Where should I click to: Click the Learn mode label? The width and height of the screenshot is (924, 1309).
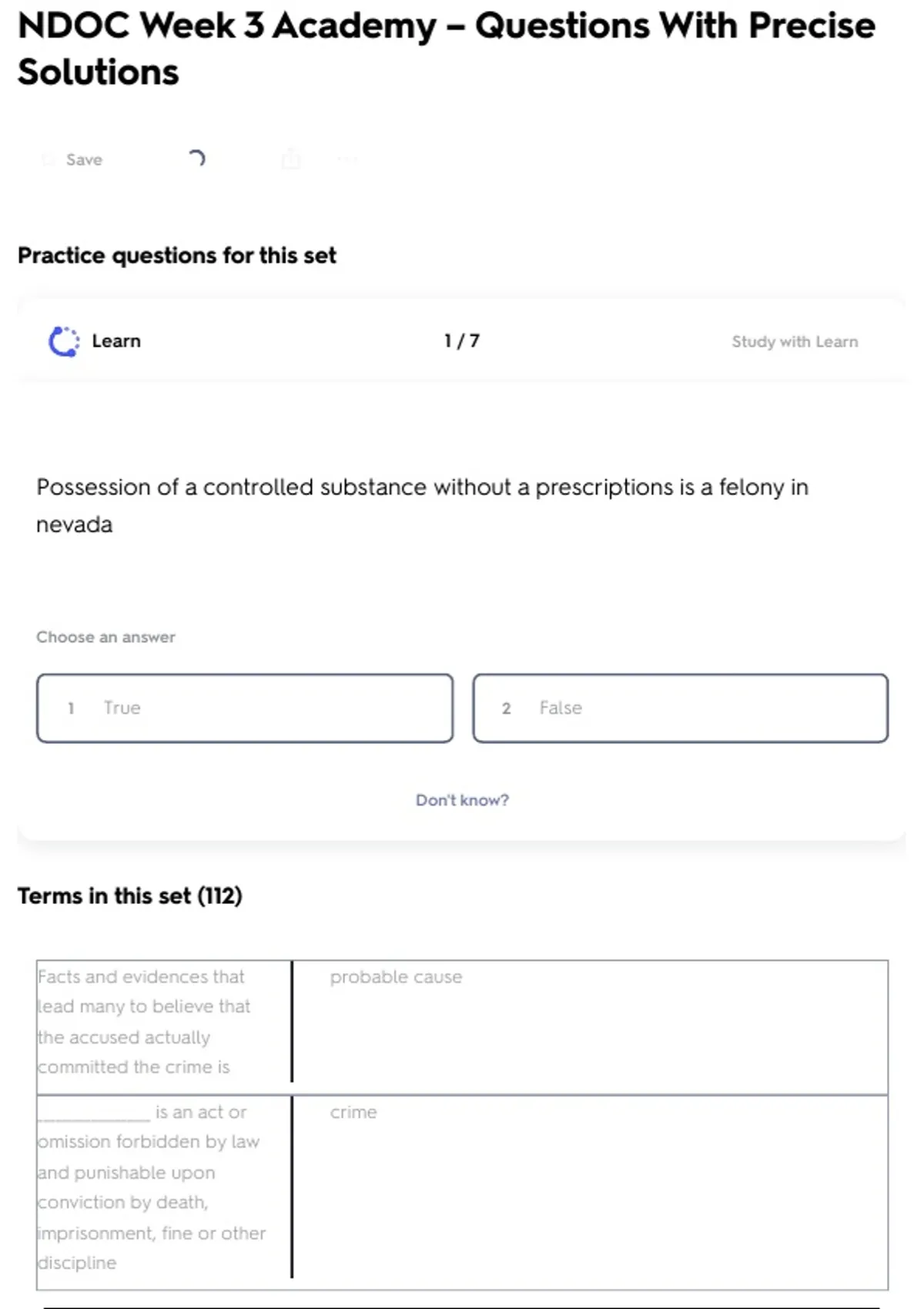tap(116, 341)
